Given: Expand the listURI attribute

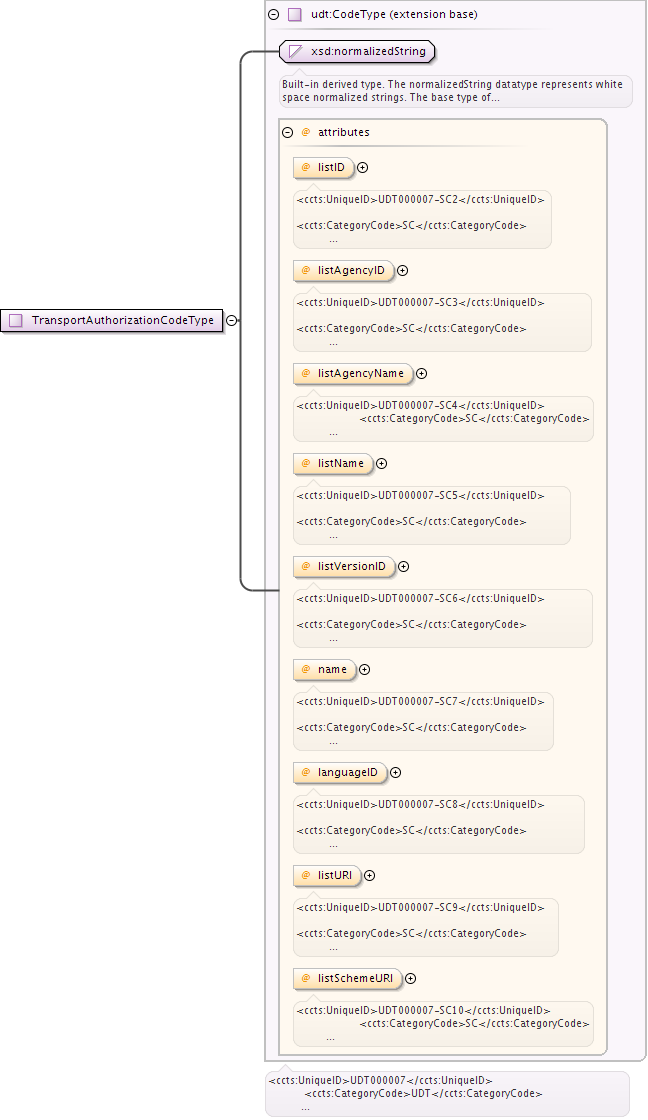Looking at the screenshot, I should pos(369,876).
